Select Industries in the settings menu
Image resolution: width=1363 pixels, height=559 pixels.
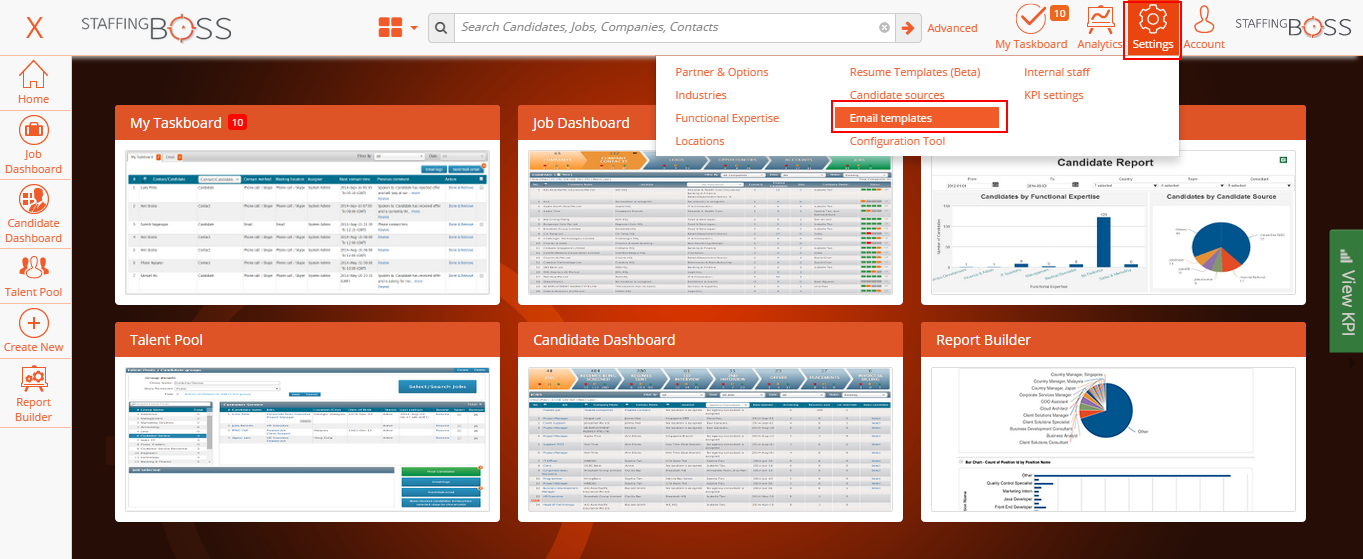pos(701,95)
